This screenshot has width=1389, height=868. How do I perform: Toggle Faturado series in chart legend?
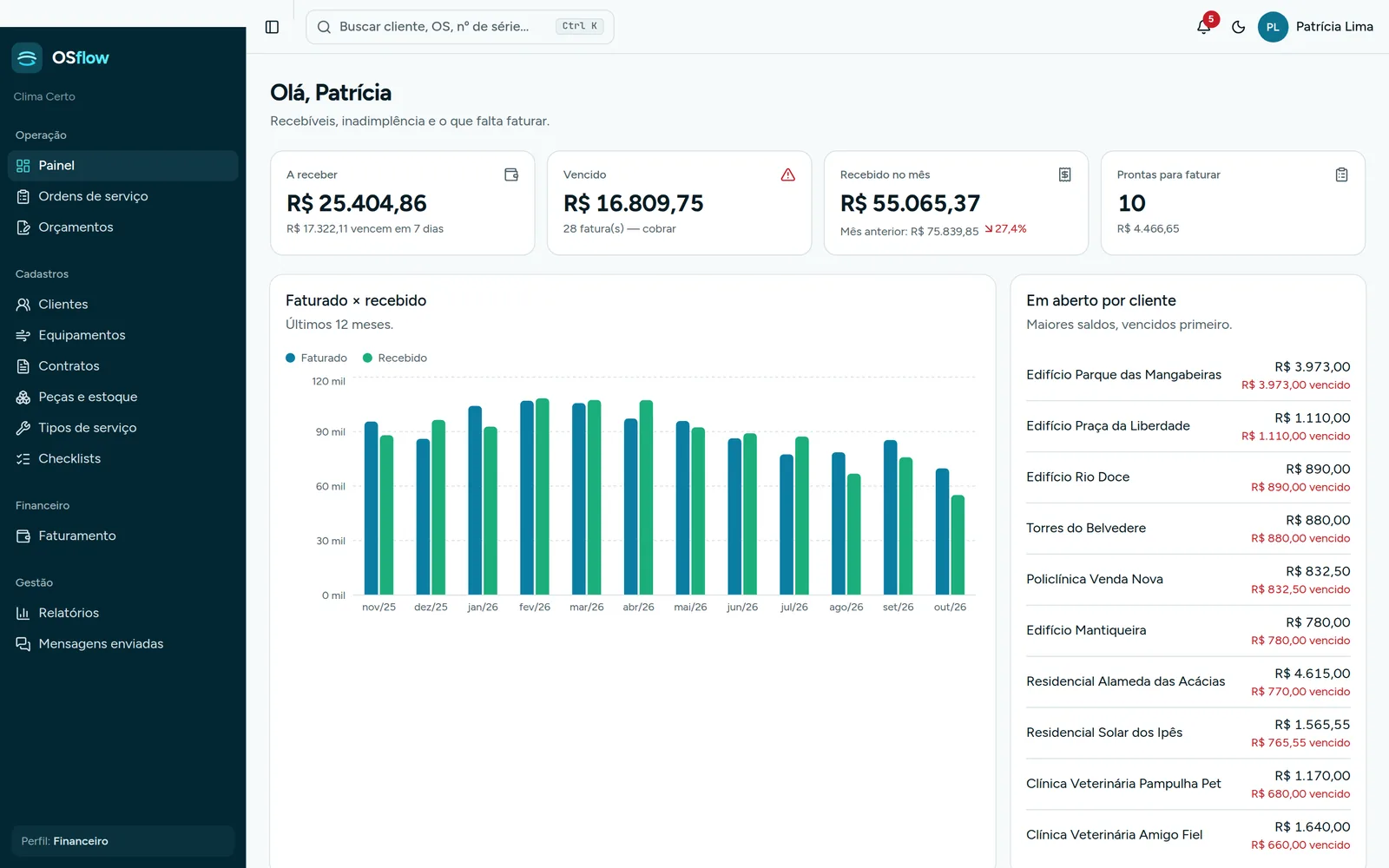coord(316,358)
